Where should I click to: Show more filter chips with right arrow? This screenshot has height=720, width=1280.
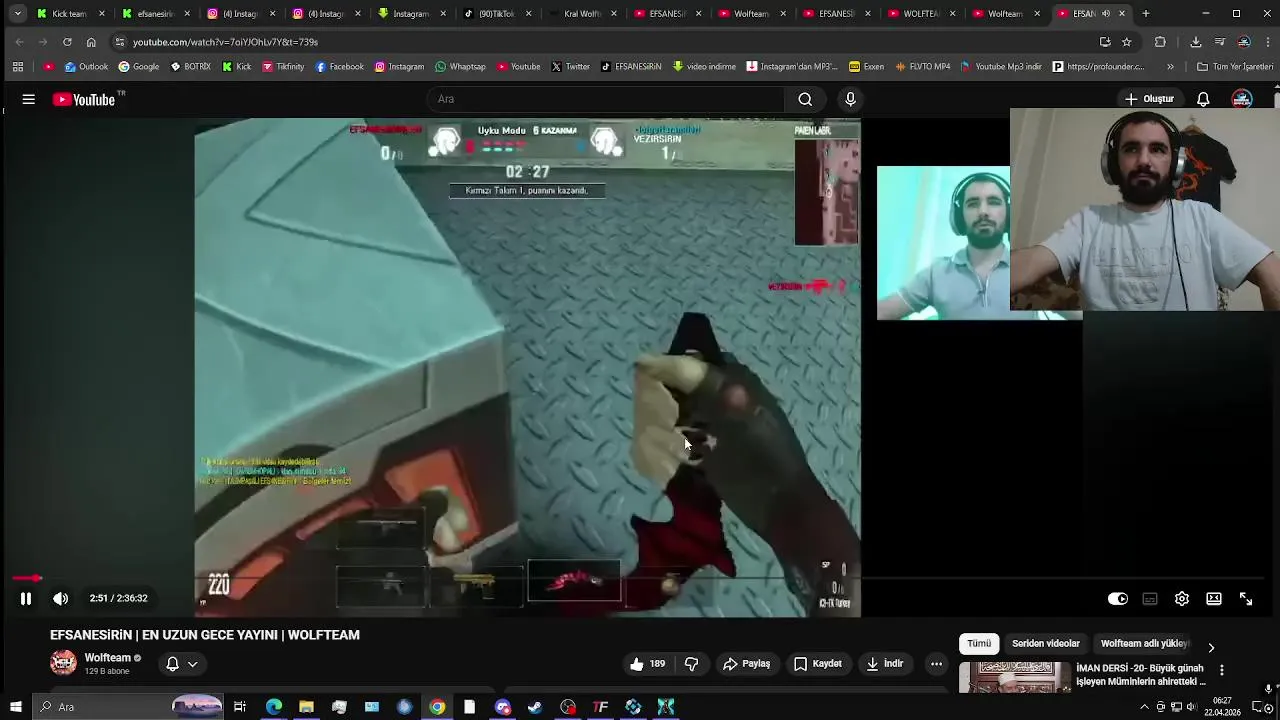coord(1211,647)
